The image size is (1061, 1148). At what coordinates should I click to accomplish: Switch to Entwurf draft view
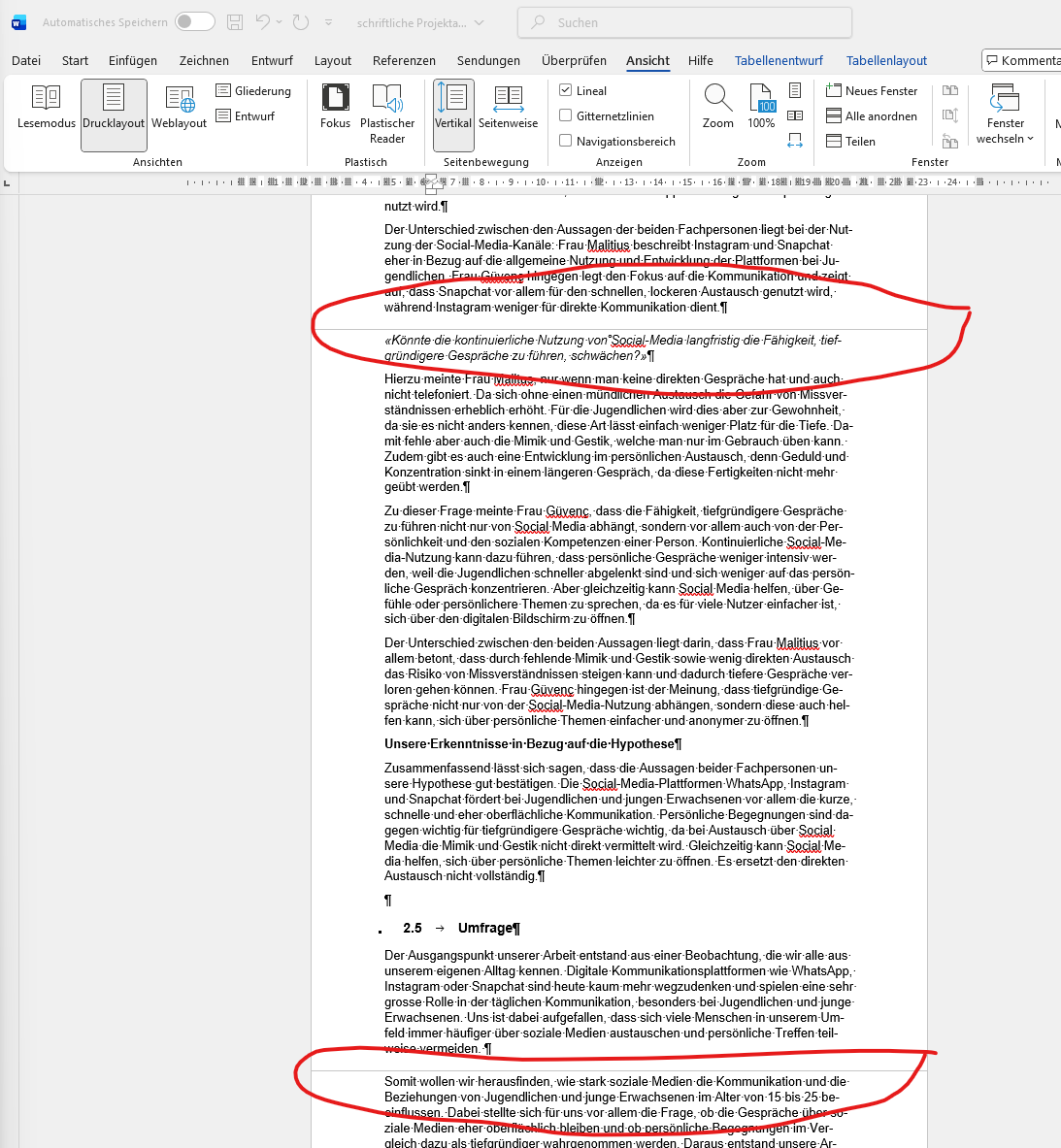pos(246,115)
